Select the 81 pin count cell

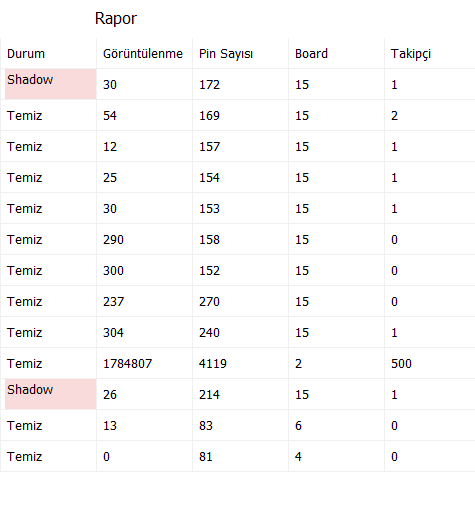pyautogui.click(x=241, y=456)
